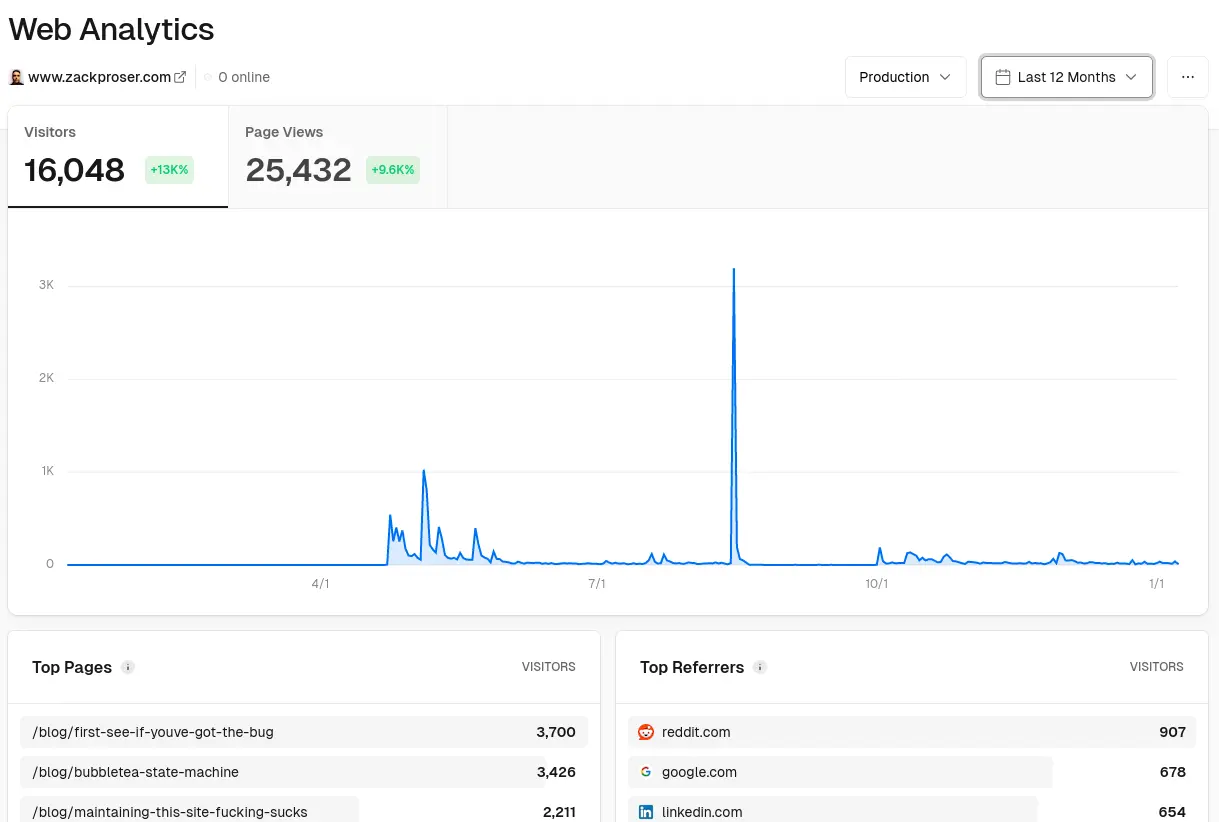Click the +13K% visitors growth badge

pyautogui.click(x=168, y=170)
